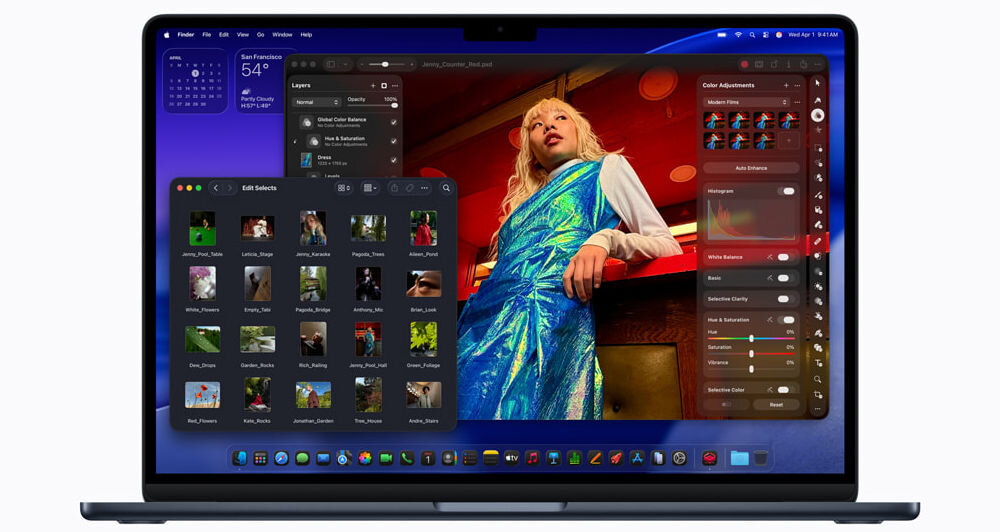Screen dimensions: 1000x532
Task: Select the Aileen_Pond thumbnail
Action: 423,228
